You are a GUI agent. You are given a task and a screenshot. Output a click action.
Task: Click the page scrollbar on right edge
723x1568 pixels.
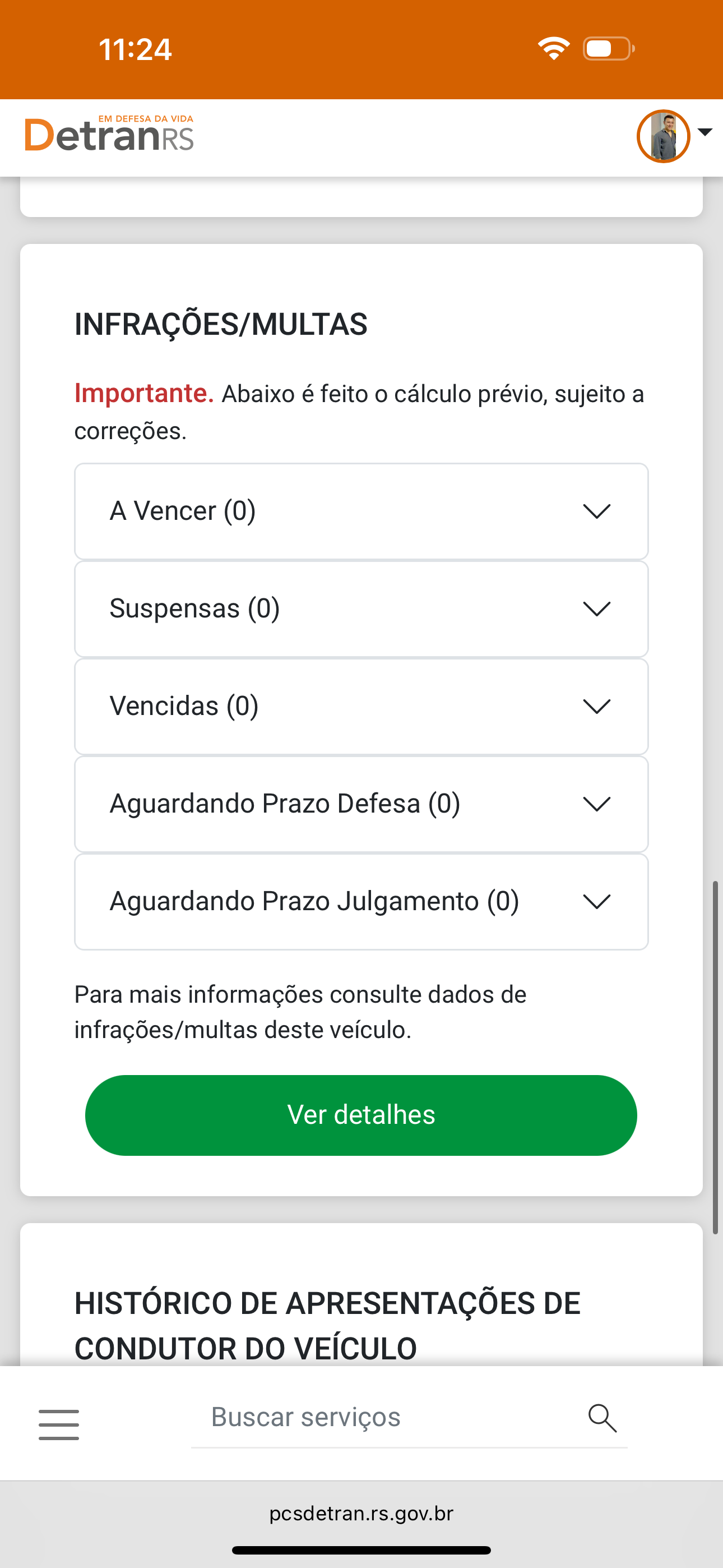(716, 1056)
